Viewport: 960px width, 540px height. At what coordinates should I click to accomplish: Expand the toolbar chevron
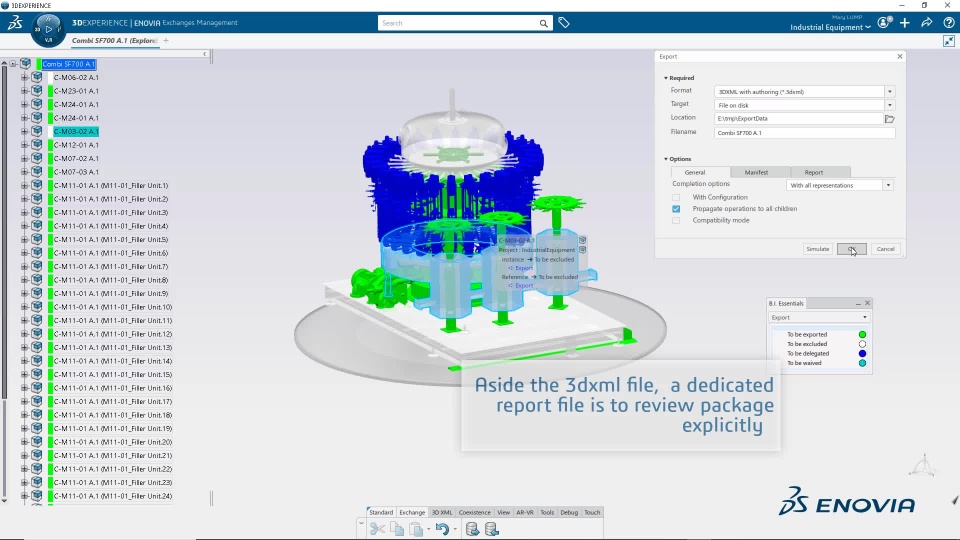point(361,523)
